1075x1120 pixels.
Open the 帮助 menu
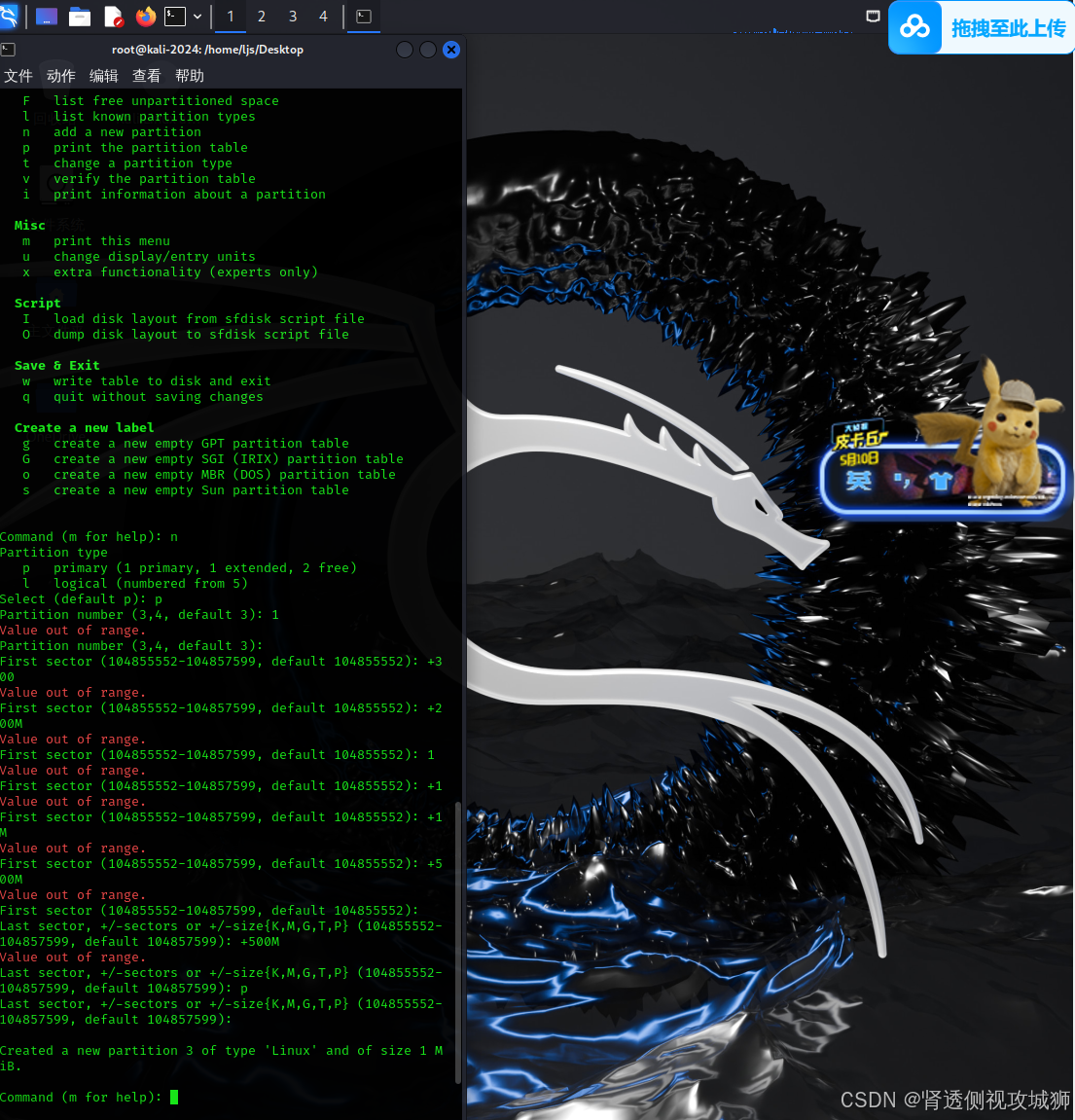tap(190, 76)
